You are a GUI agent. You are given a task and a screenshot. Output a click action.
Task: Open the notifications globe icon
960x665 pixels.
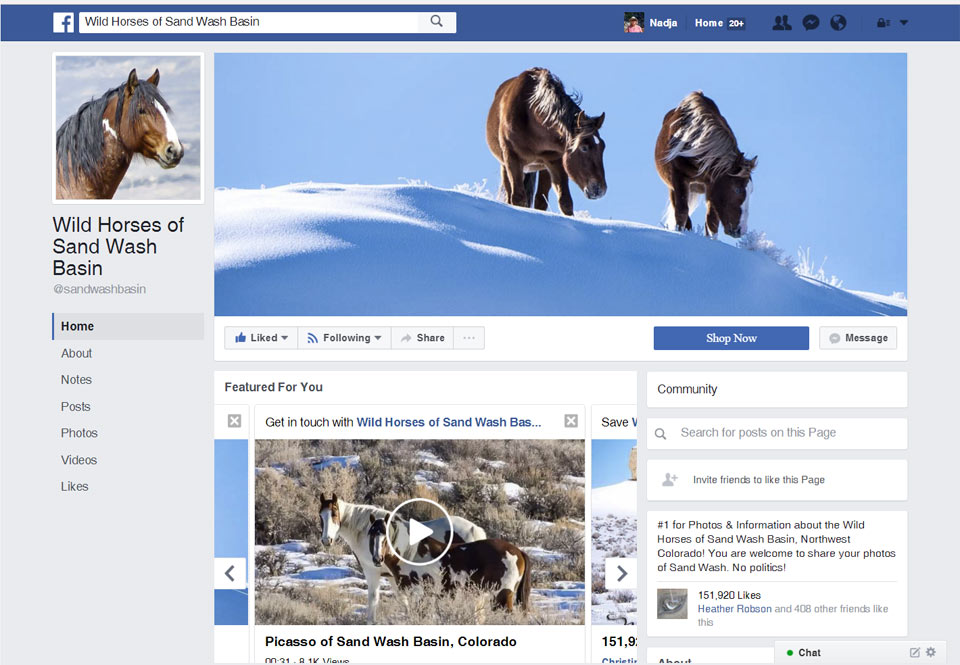838,23
